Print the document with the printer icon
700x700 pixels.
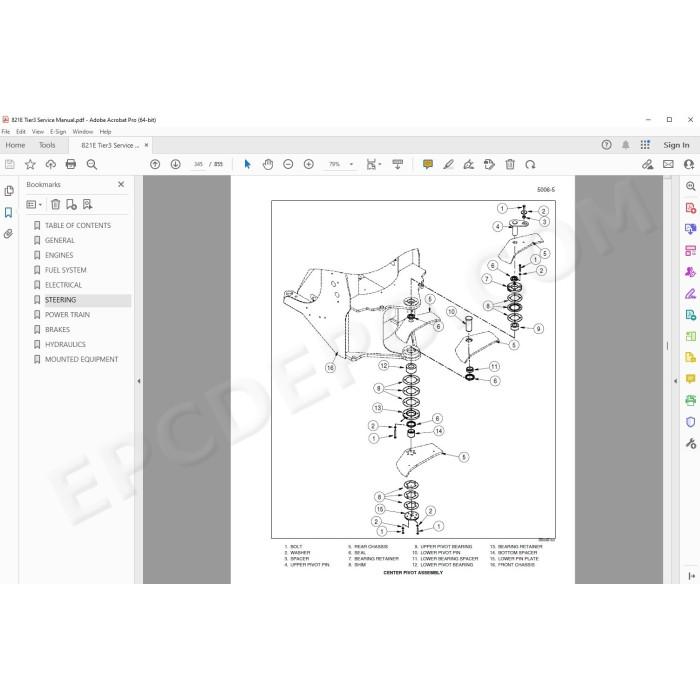tap(71, 165)
